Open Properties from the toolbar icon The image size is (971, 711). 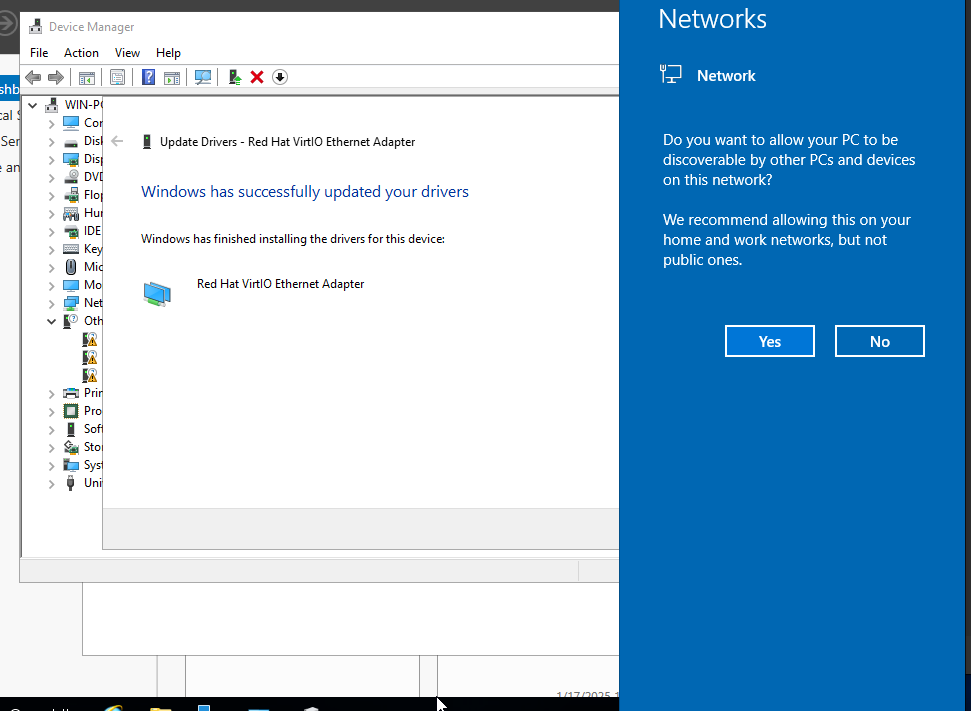(x=117, y=77)
